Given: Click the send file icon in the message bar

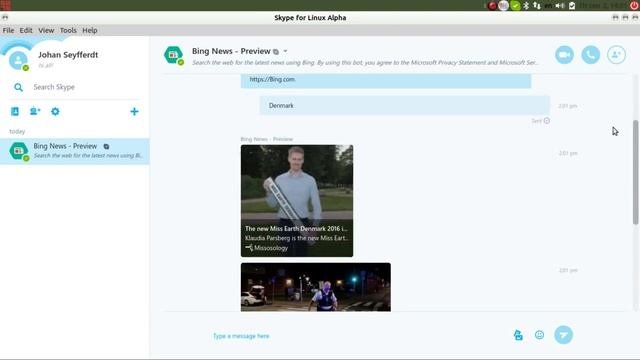Looking at the screenshot, I should pos(518,335).
